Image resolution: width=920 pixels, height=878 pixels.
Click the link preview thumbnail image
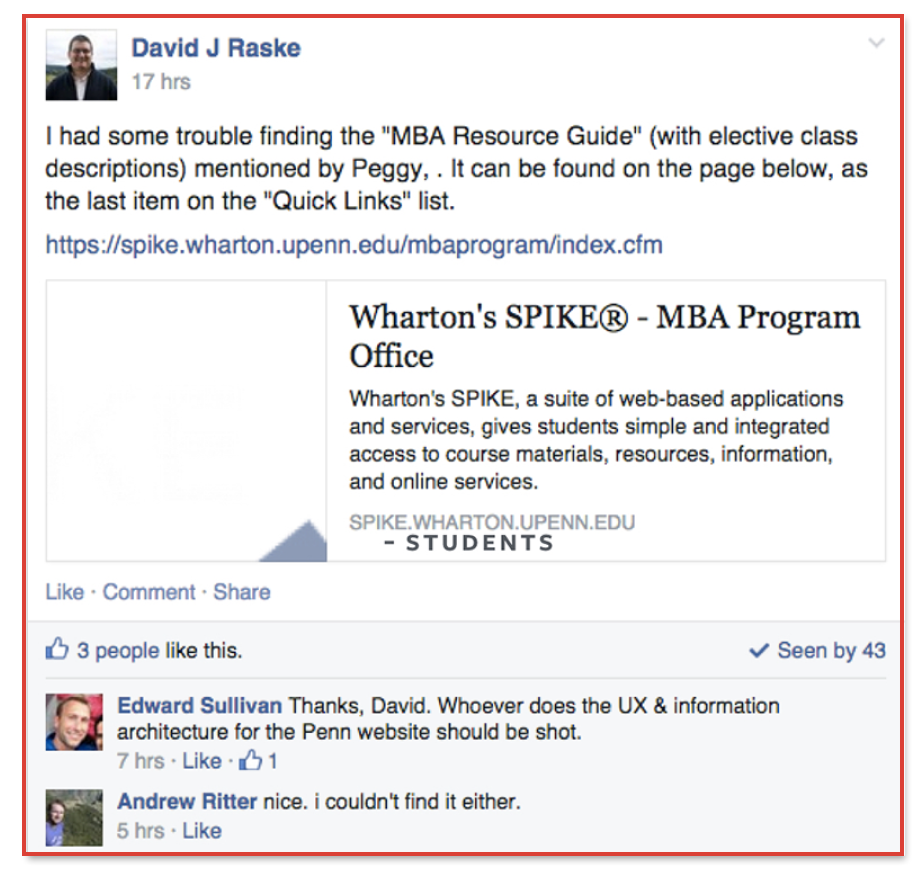[187, 421]
